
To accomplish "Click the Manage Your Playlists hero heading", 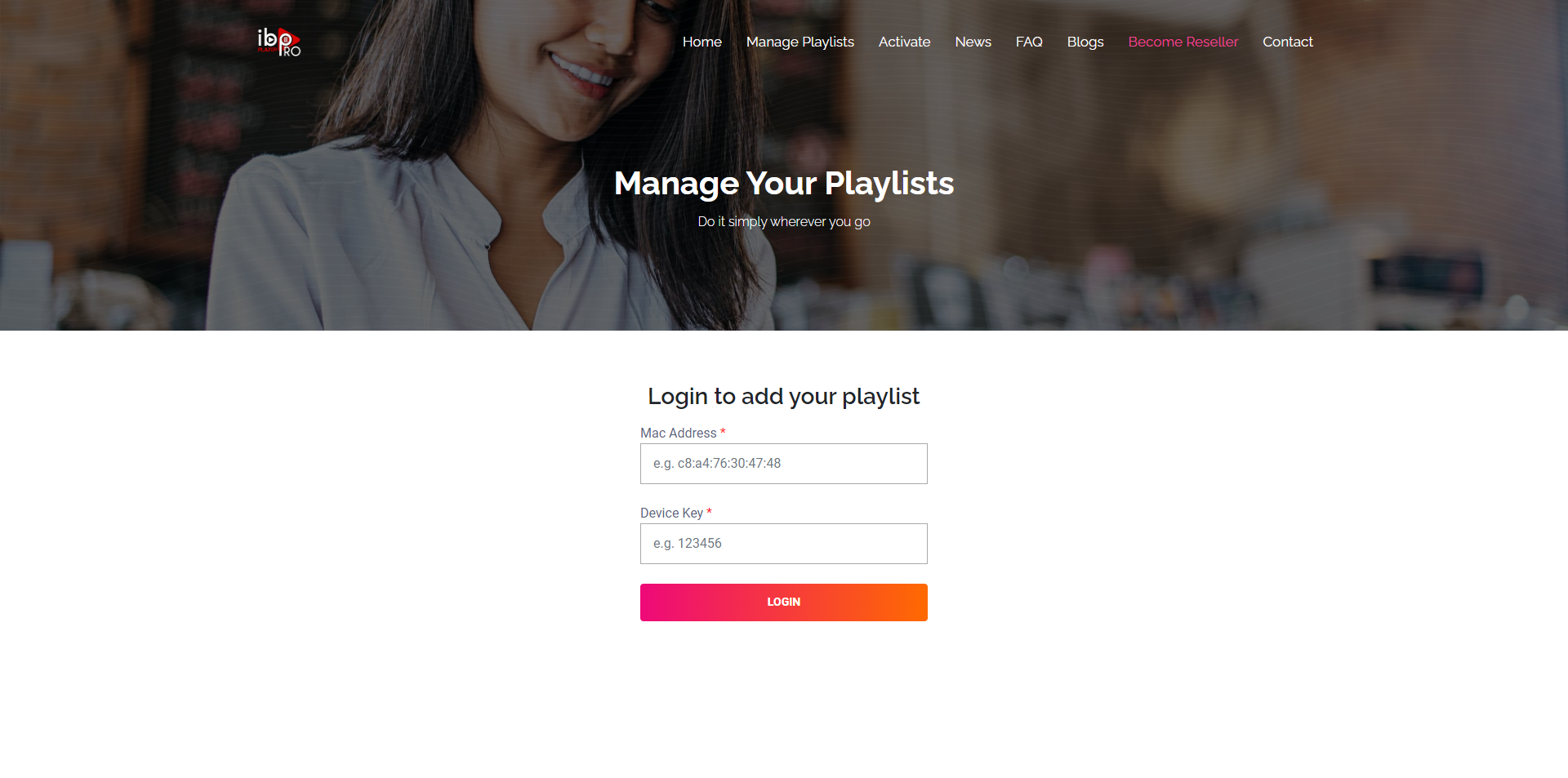I will point(784,184).
